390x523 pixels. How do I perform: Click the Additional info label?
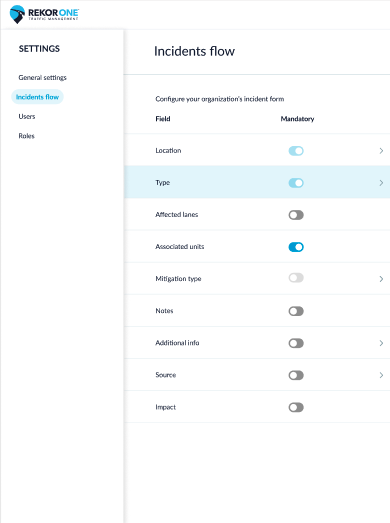177,343
